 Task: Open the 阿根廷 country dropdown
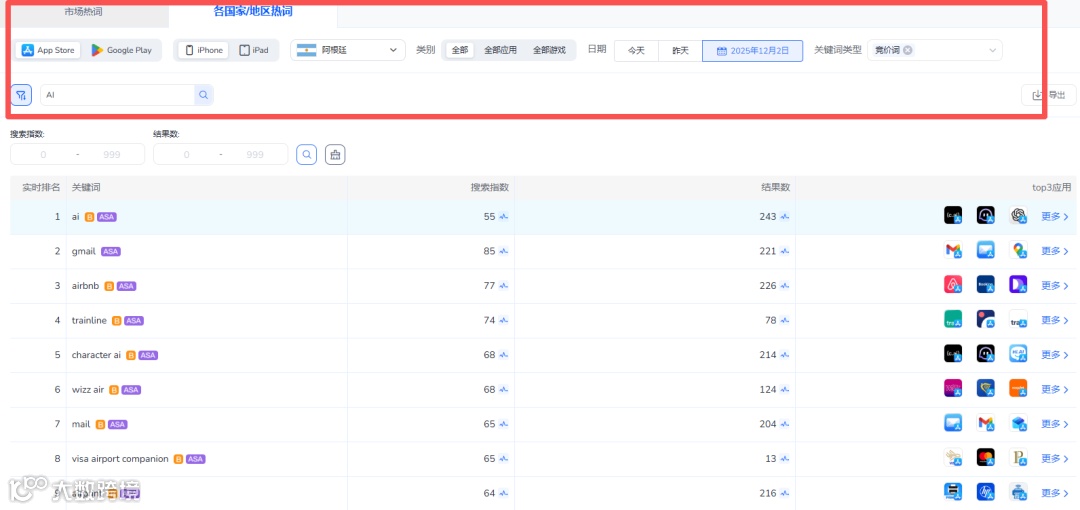(x=348, y=50)
